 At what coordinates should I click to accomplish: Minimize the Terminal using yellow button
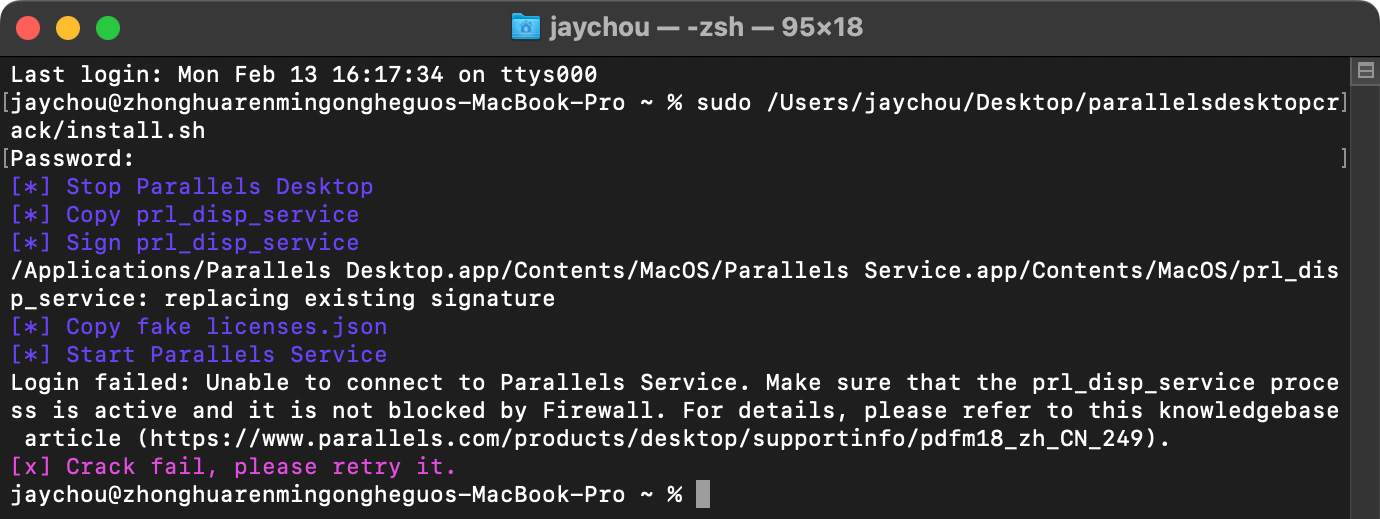pyautogui.click(x=68, y=28)
